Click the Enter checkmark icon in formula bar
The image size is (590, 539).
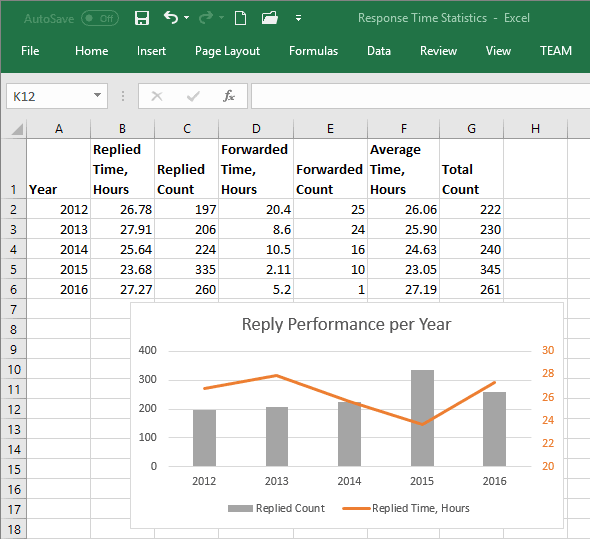pos(193,96)
